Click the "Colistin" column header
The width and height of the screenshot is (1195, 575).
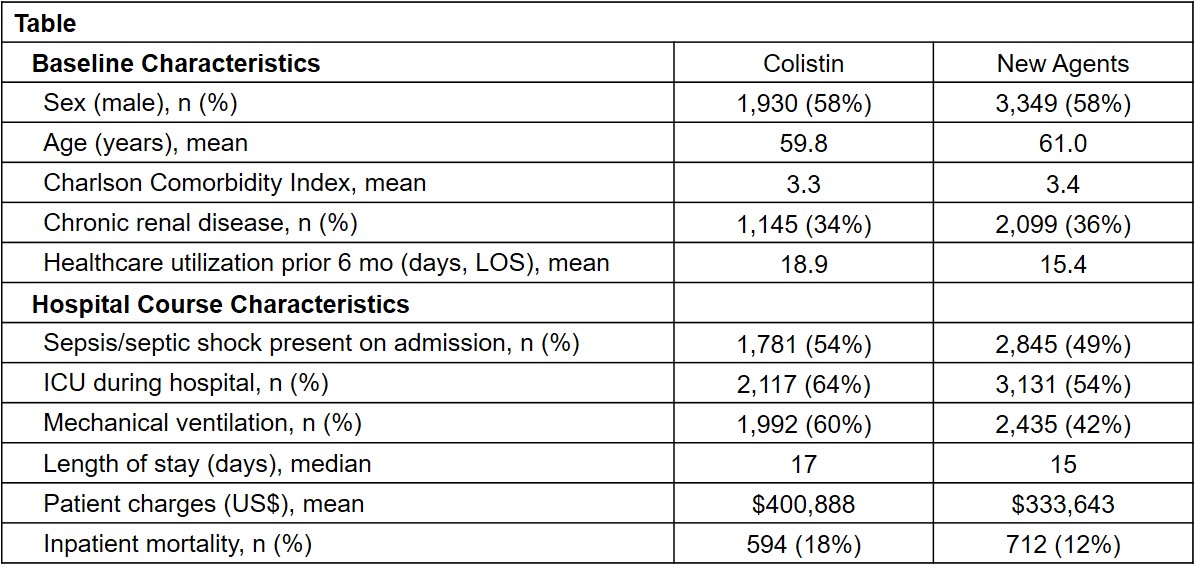(803, 64)
